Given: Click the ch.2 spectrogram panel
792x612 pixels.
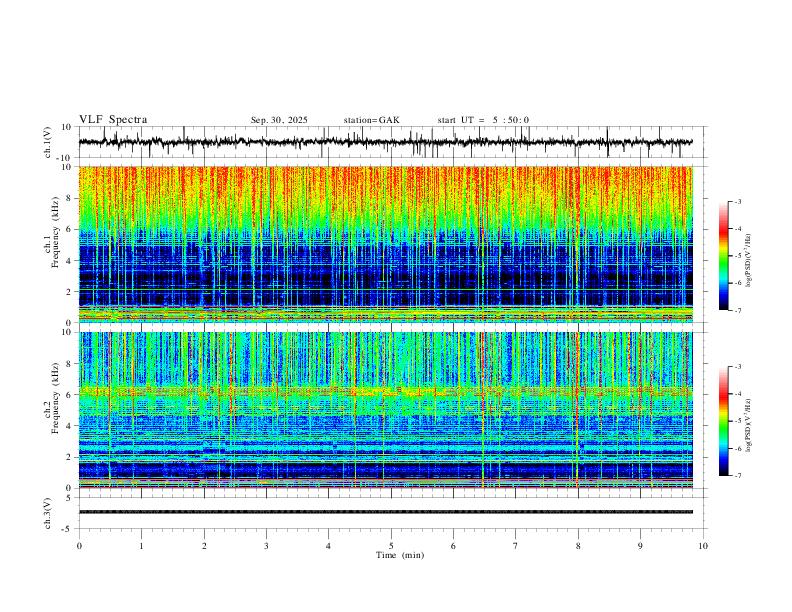Looking at the screenshot, I should pos(385,410).
